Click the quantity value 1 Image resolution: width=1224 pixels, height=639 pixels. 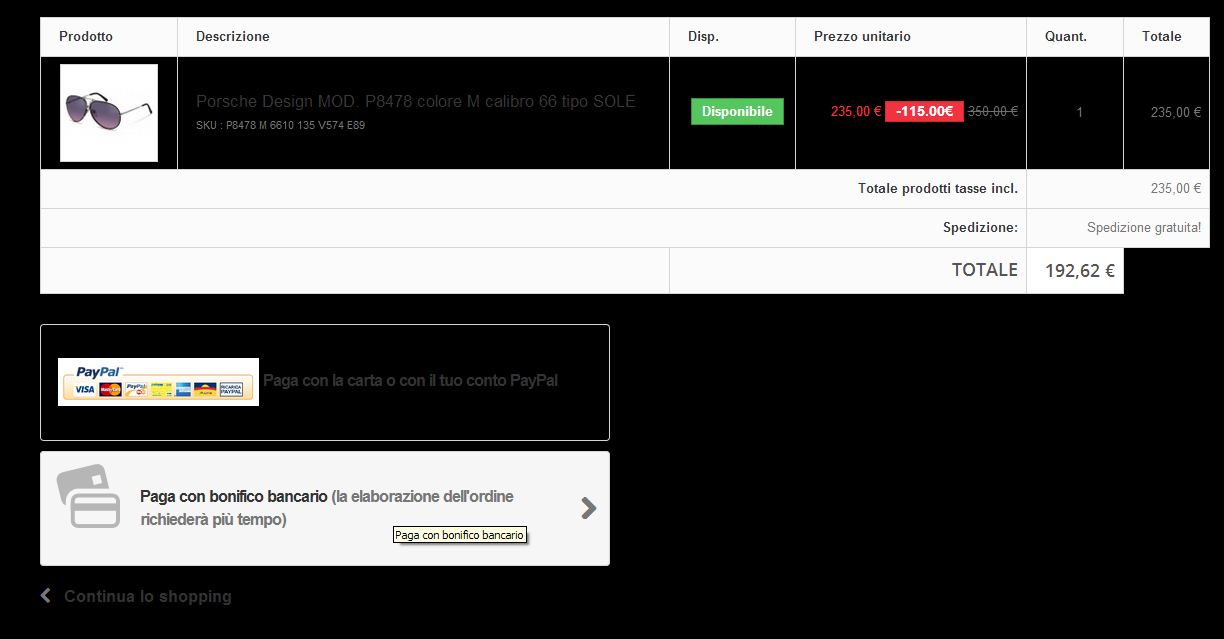[x=1079, y=113]
